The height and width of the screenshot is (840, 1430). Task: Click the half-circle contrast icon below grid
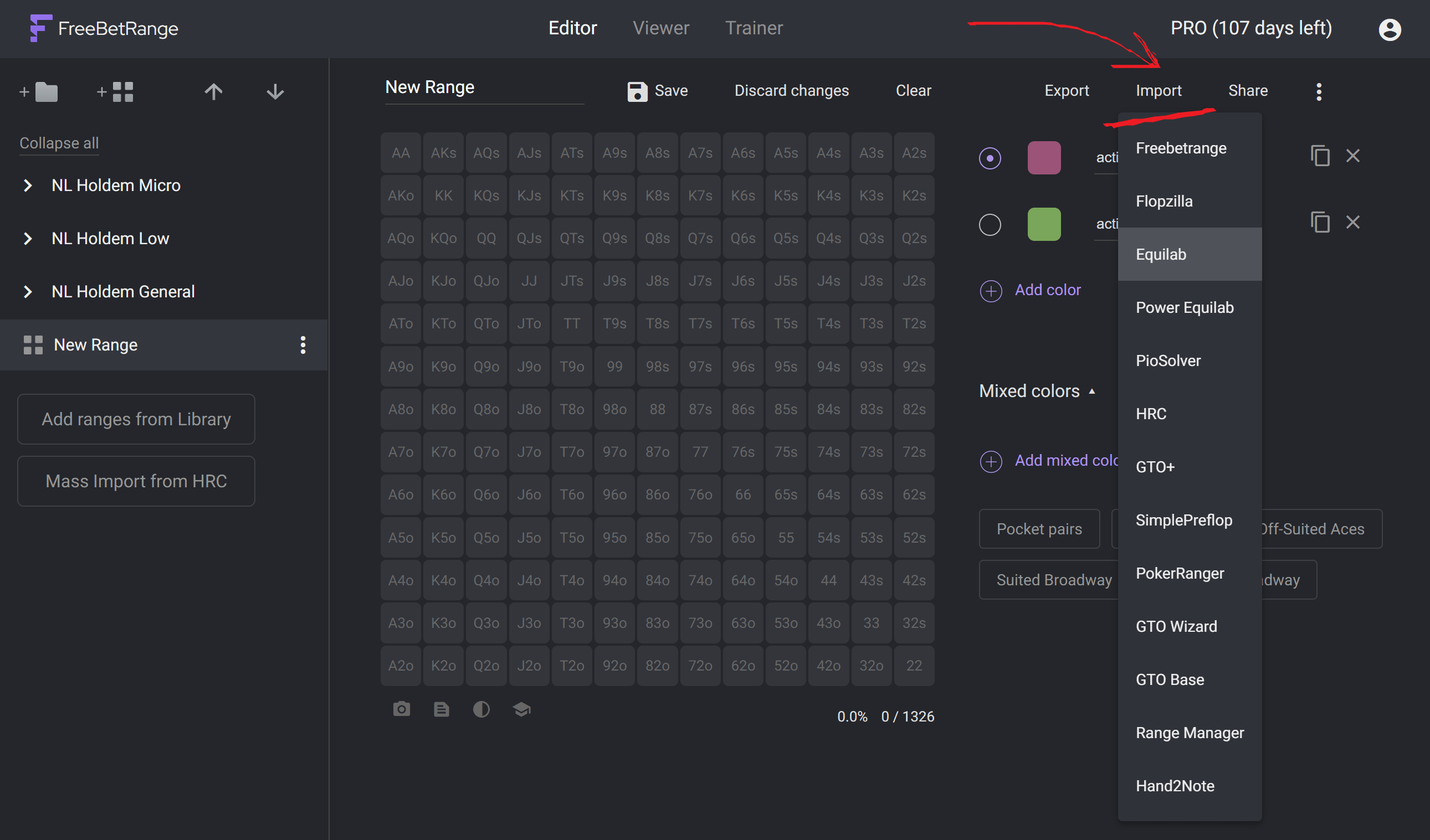coord(481,709)
